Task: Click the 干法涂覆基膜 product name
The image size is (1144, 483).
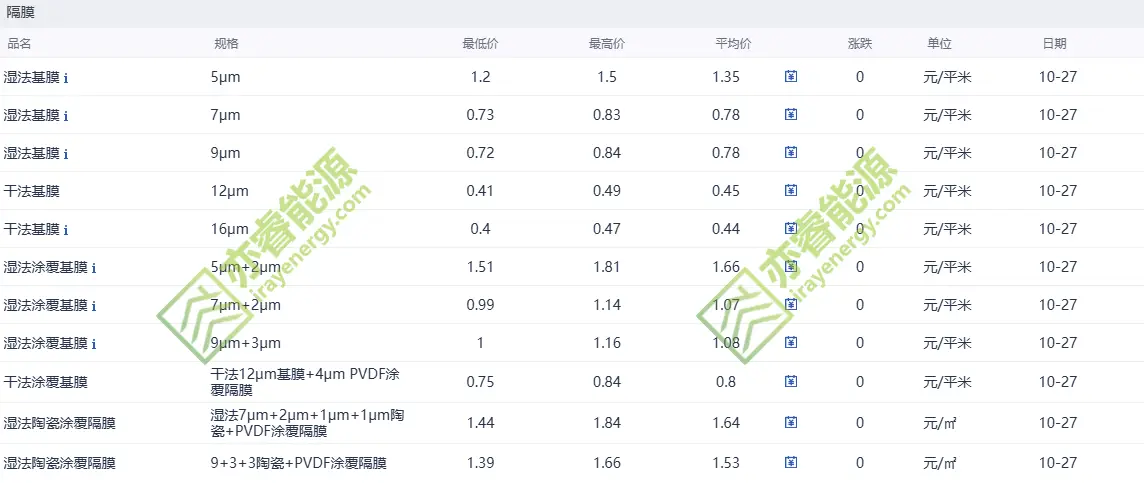Action: [x=46, y=382]
